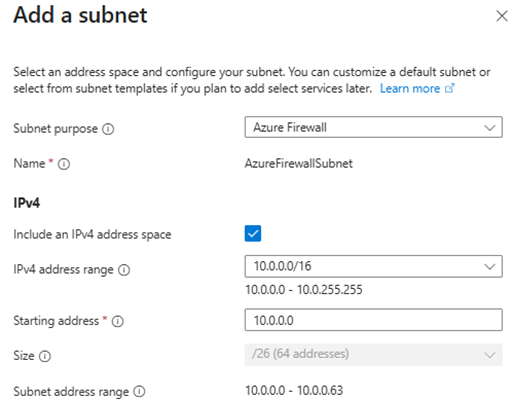The width and height of the screenshot is (513, 401).
Task: Show info for IPv4 address range
Action: [x=124, y=270]
